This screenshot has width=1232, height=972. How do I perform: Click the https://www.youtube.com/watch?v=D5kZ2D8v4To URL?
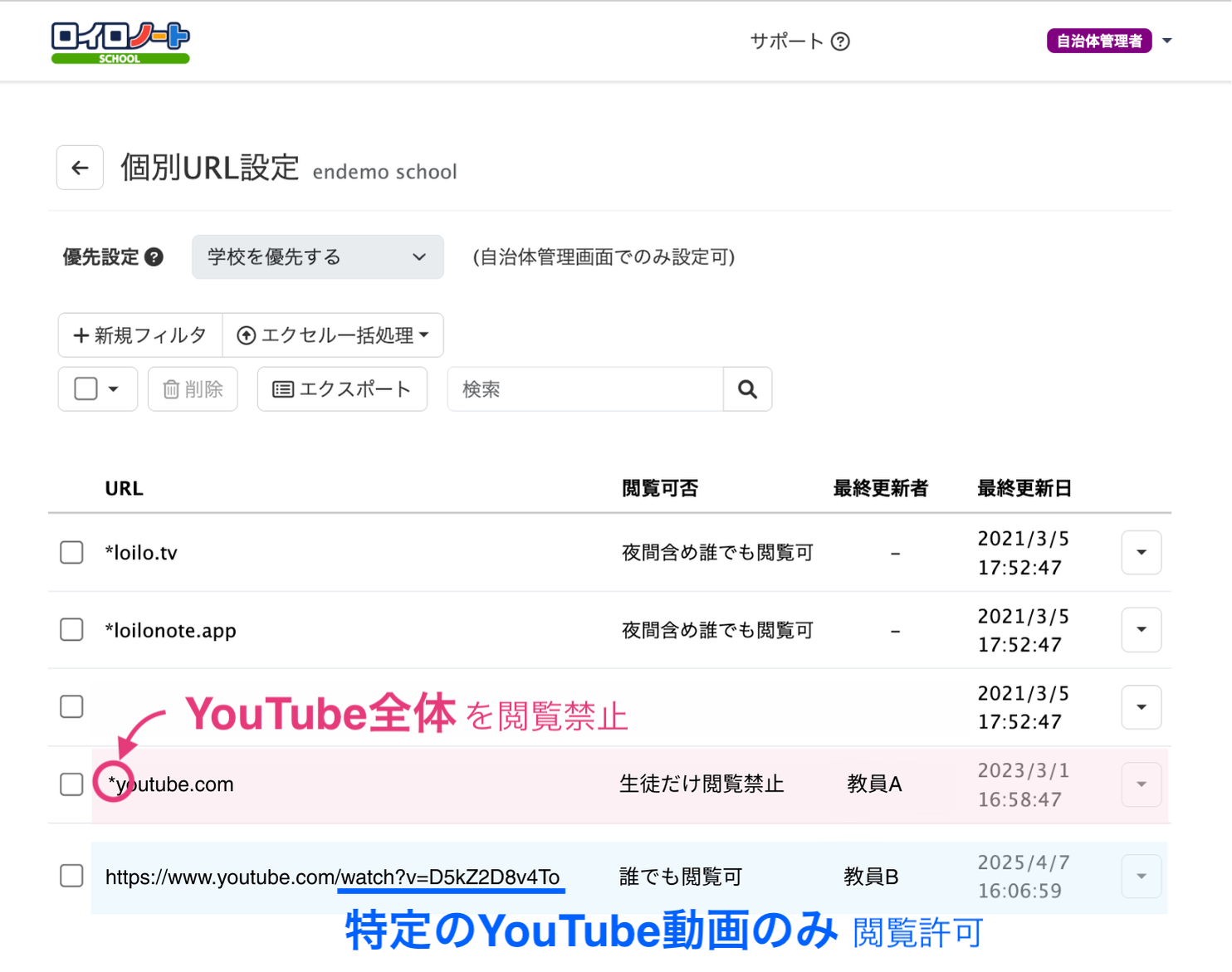(333, 877)
